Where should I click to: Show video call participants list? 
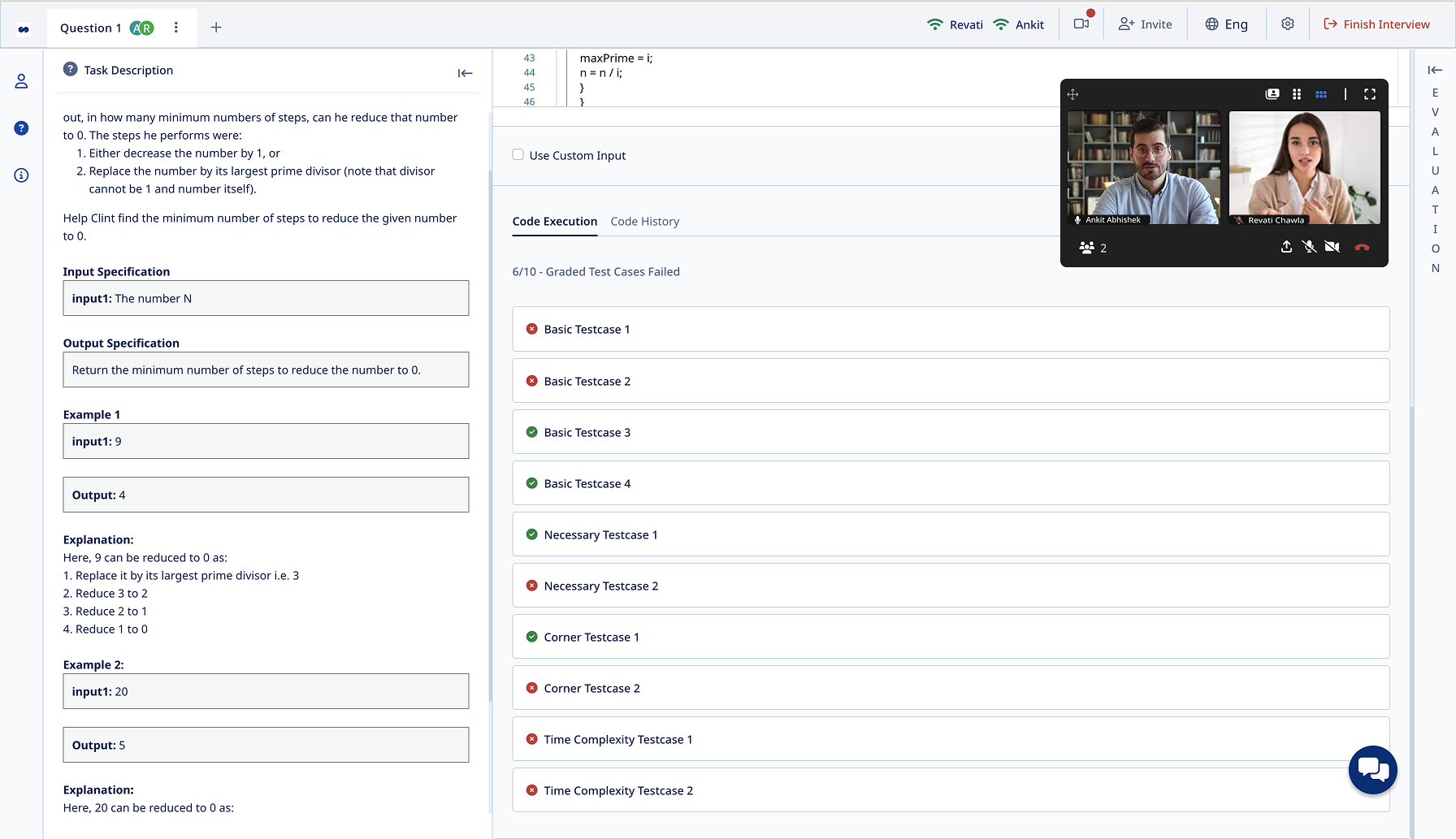point(1093,248)
